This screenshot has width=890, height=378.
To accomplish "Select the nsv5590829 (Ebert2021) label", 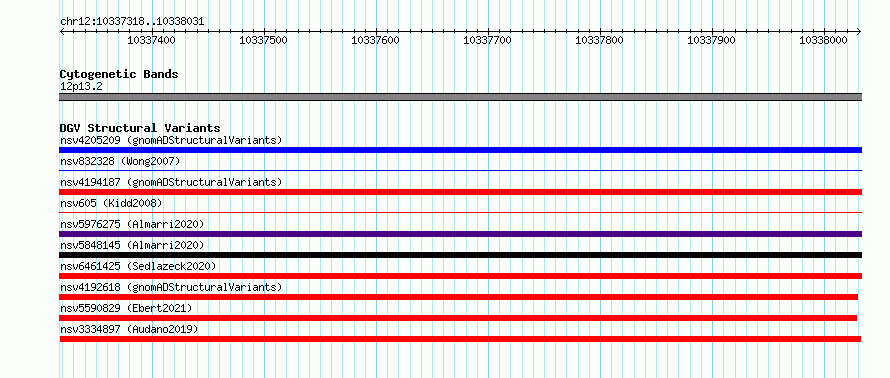I will tap(126, 308).
